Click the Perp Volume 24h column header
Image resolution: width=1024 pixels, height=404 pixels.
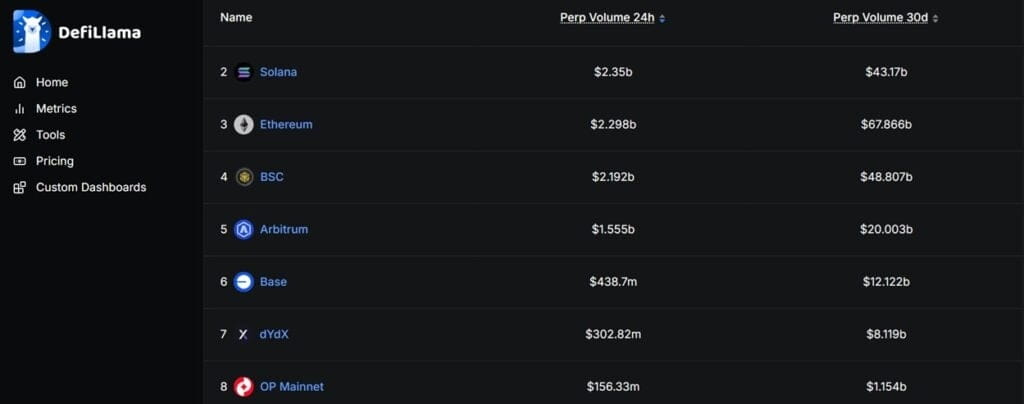point(607,18)
